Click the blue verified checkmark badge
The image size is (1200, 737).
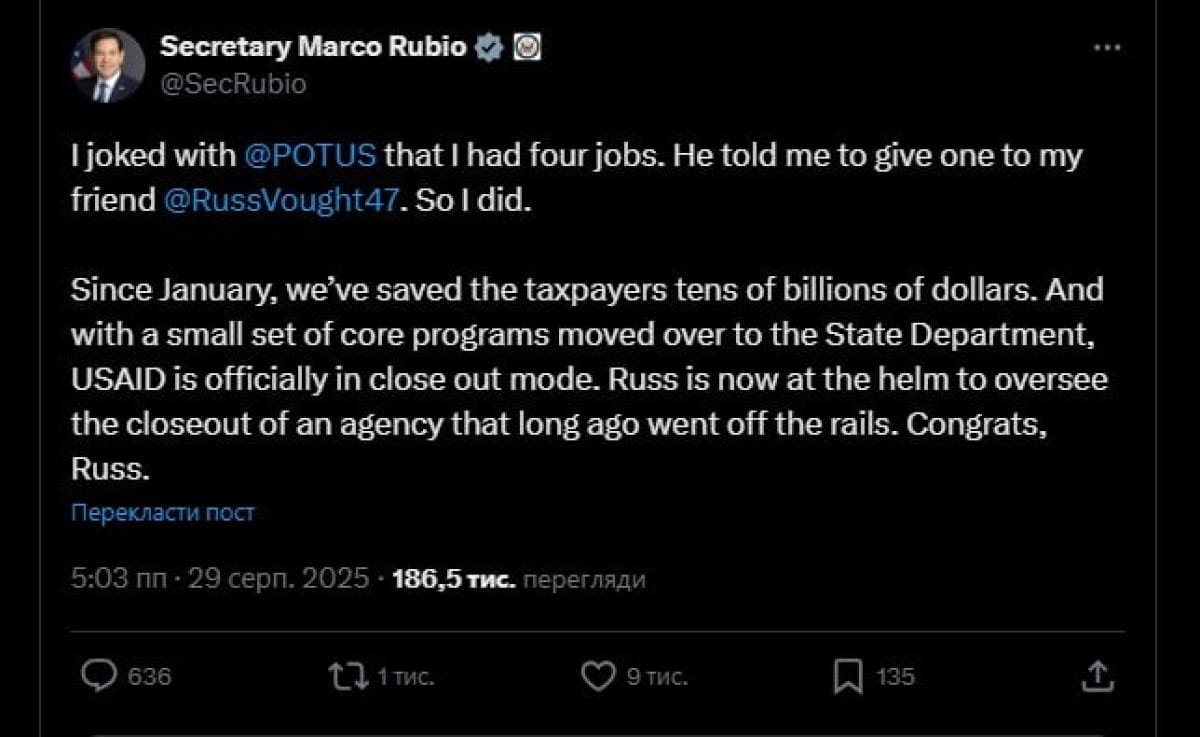click(489, 47)
